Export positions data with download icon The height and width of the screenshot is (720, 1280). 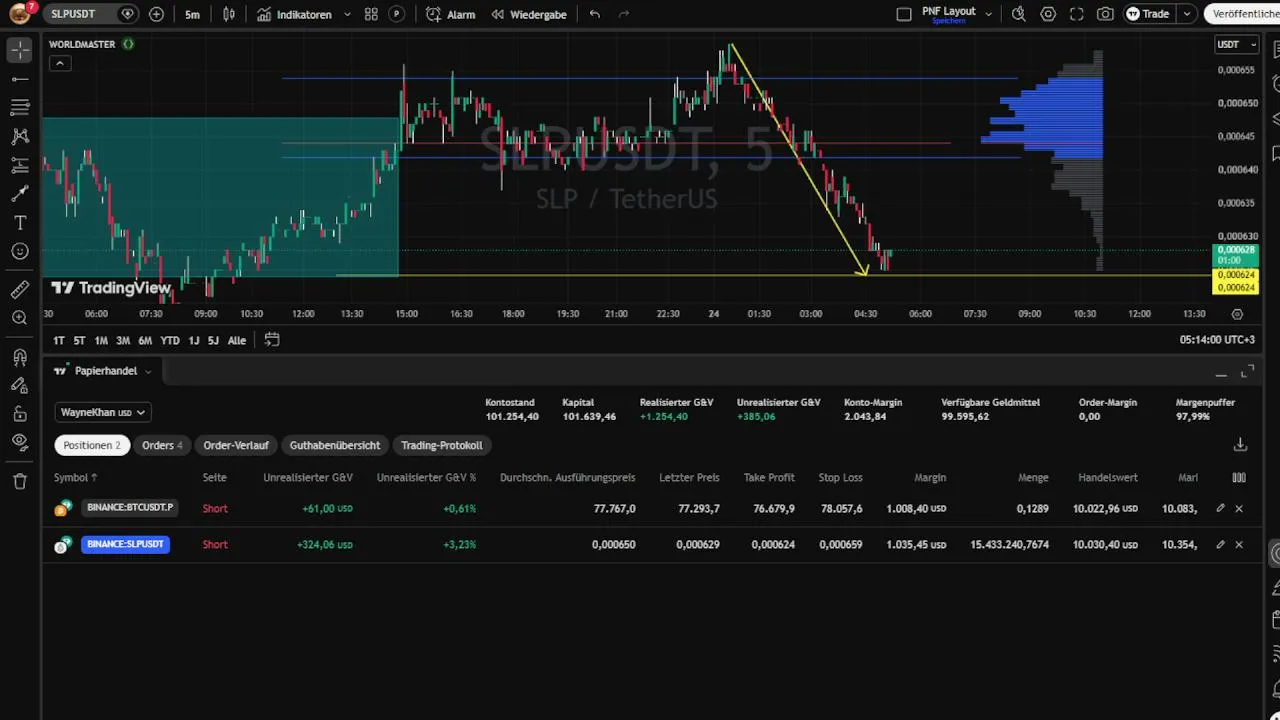1240,444
